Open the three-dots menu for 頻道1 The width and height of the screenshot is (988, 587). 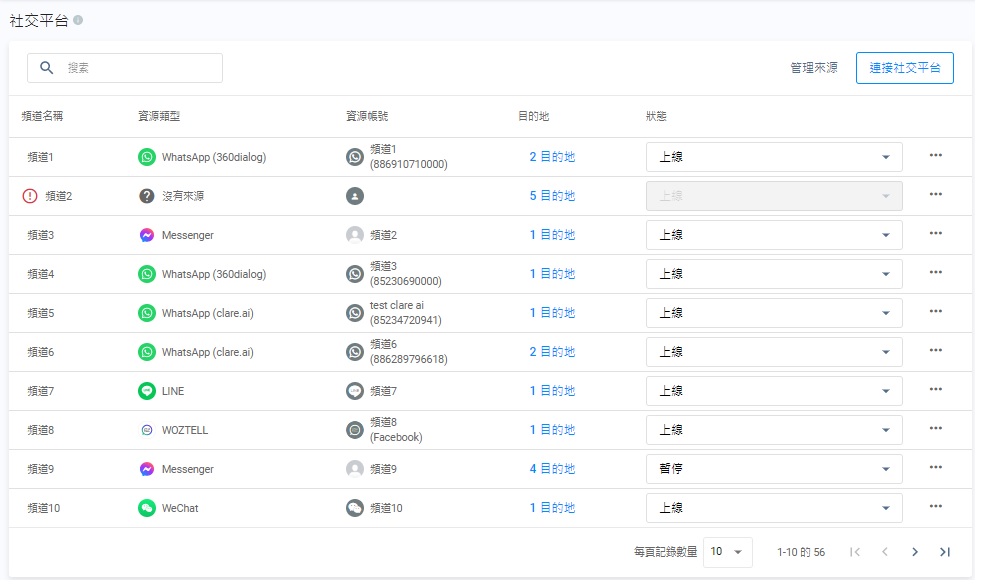pos(935,155)
